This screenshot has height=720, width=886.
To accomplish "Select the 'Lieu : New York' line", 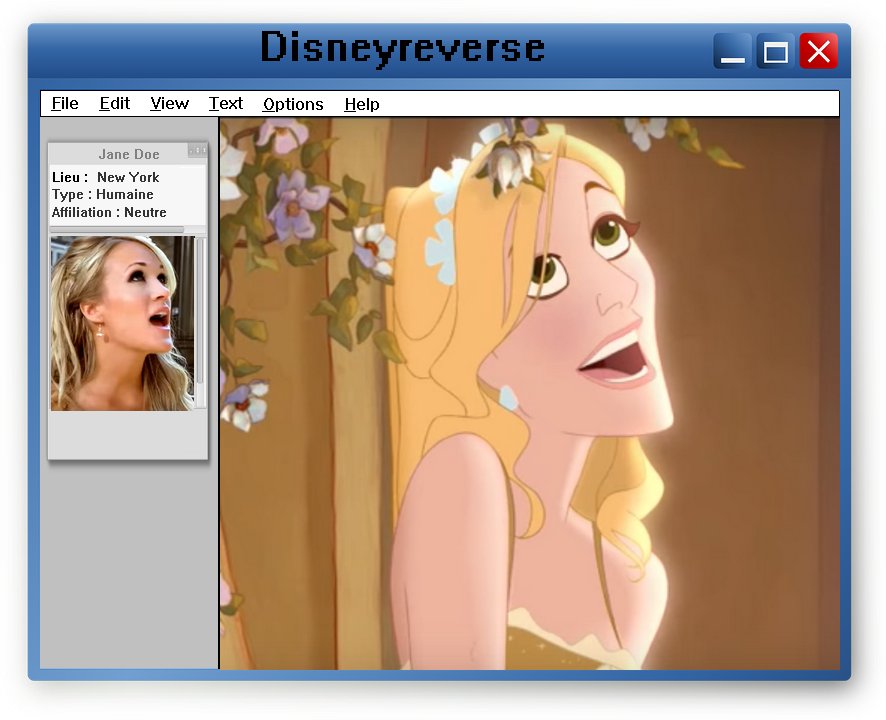I will point(106,177).
